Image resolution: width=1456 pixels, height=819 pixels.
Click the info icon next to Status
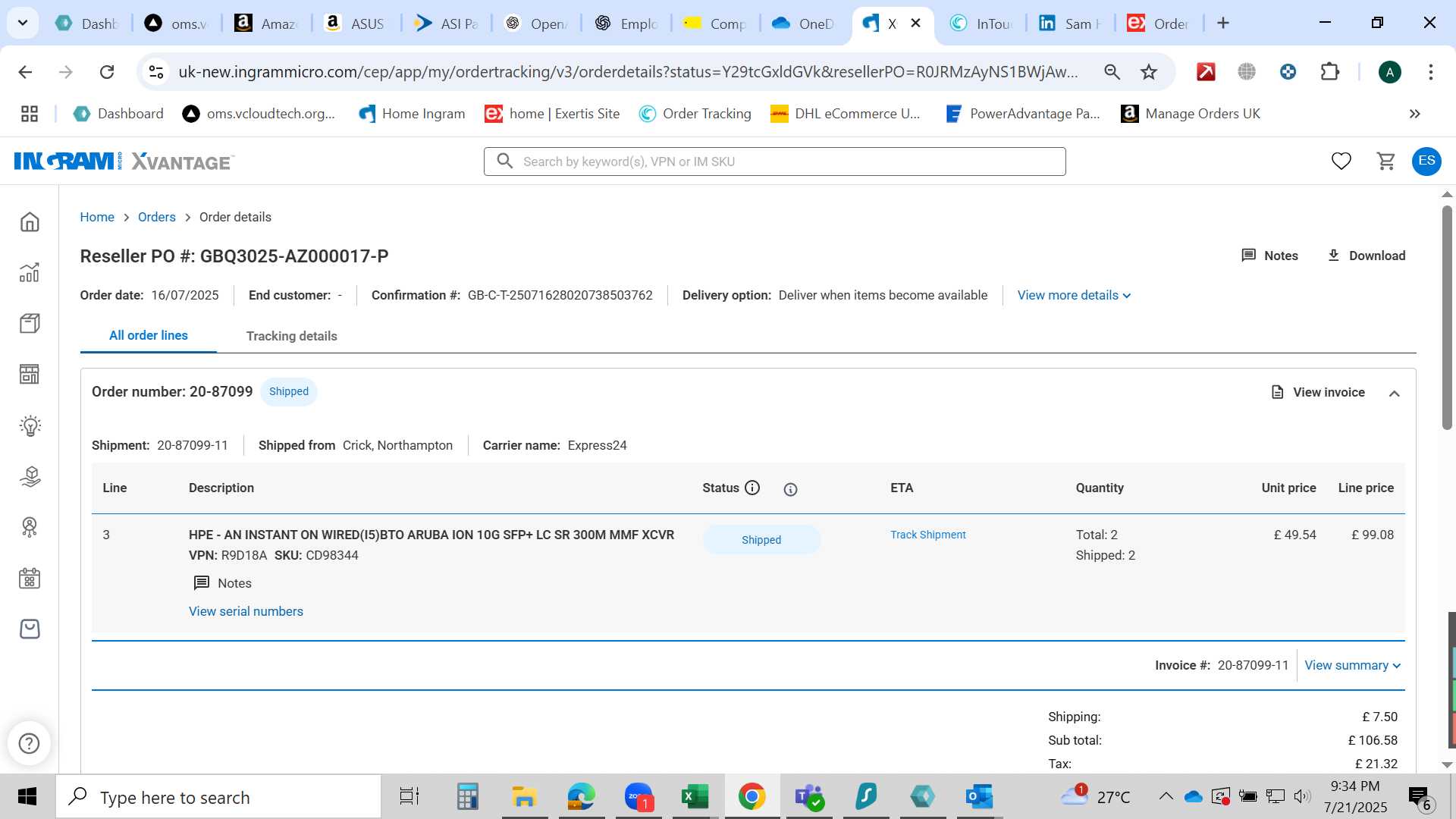pos(752,488)
